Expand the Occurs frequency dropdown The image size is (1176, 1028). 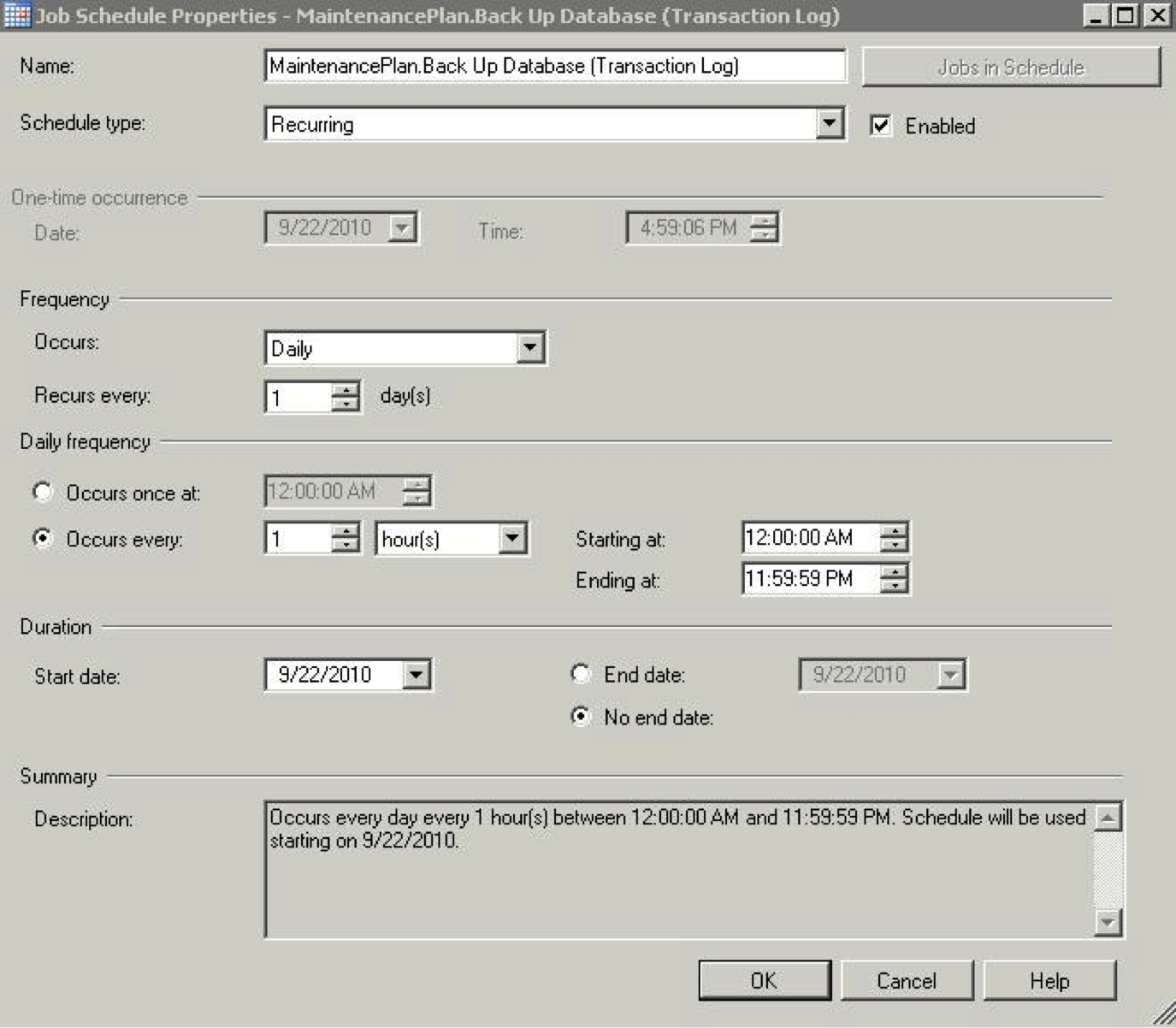[x=530, y=348]
